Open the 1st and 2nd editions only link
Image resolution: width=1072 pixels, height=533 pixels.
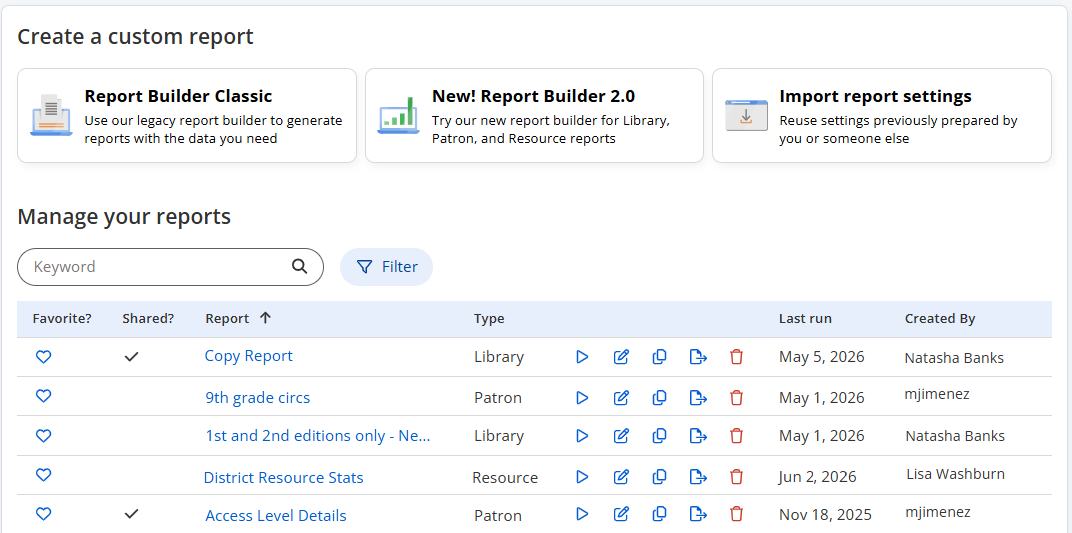click(318, 436)
